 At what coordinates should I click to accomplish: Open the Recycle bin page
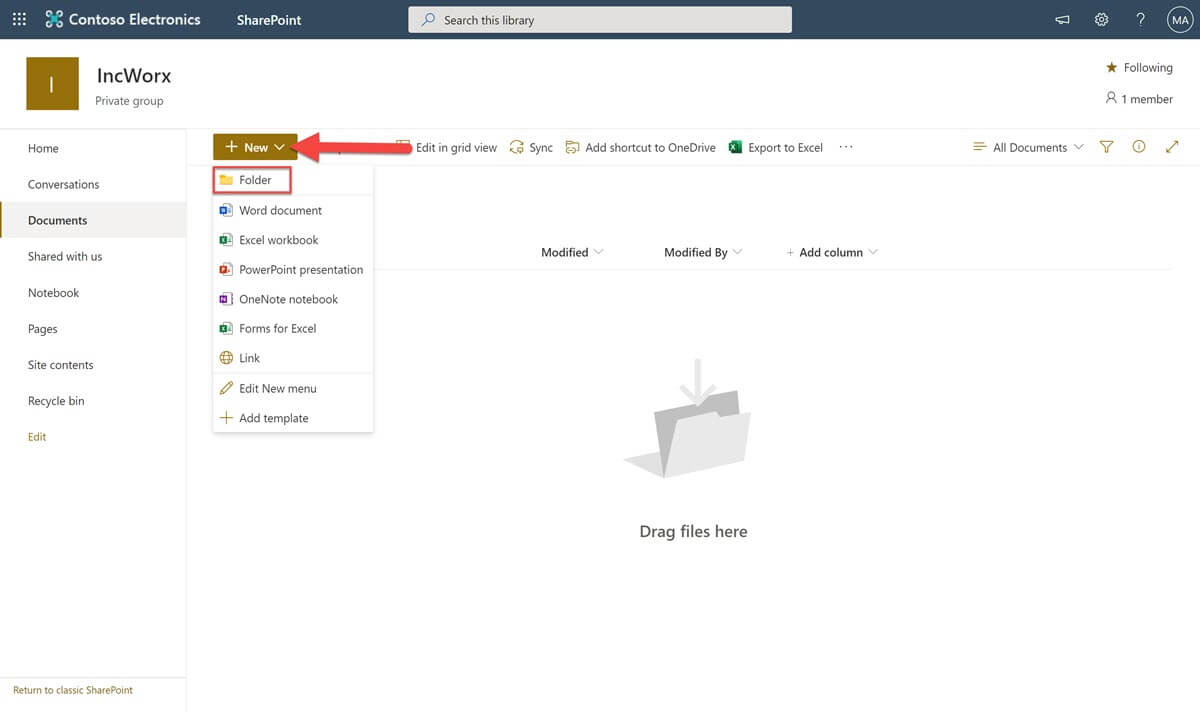coord(56,400)
